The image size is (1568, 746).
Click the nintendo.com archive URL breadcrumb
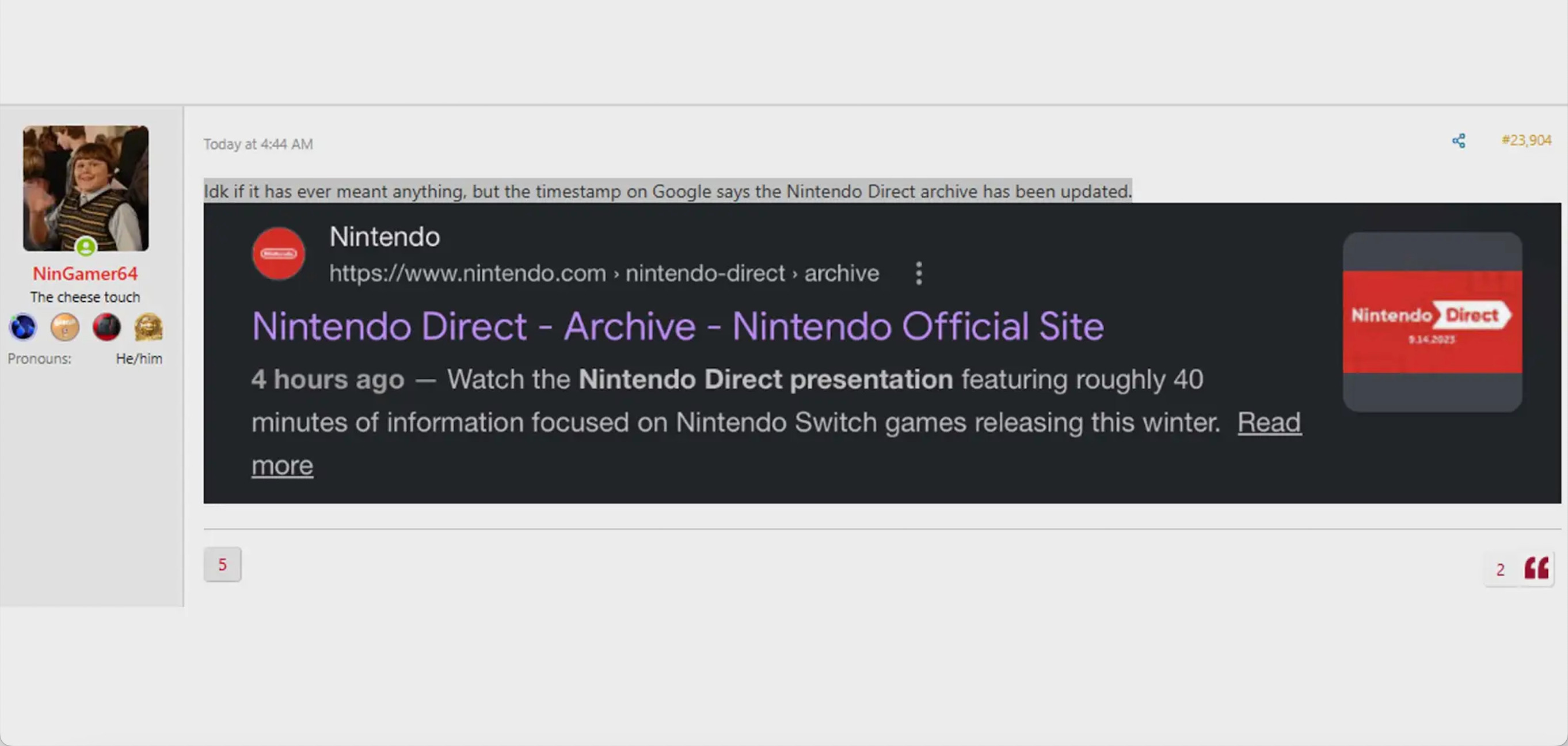(604, 273)
